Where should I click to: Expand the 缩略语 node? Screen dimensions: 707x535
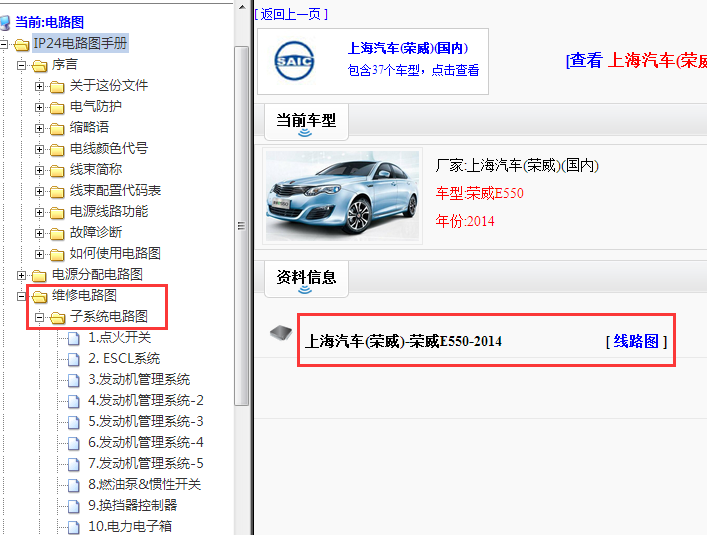click(x=39, y=128)
